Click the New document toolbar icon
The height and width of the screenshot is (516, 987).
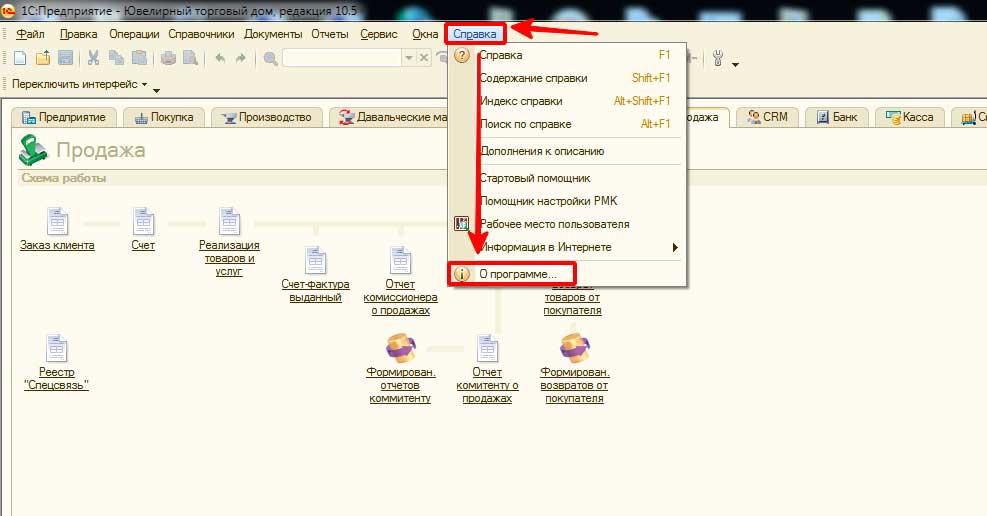20,59
